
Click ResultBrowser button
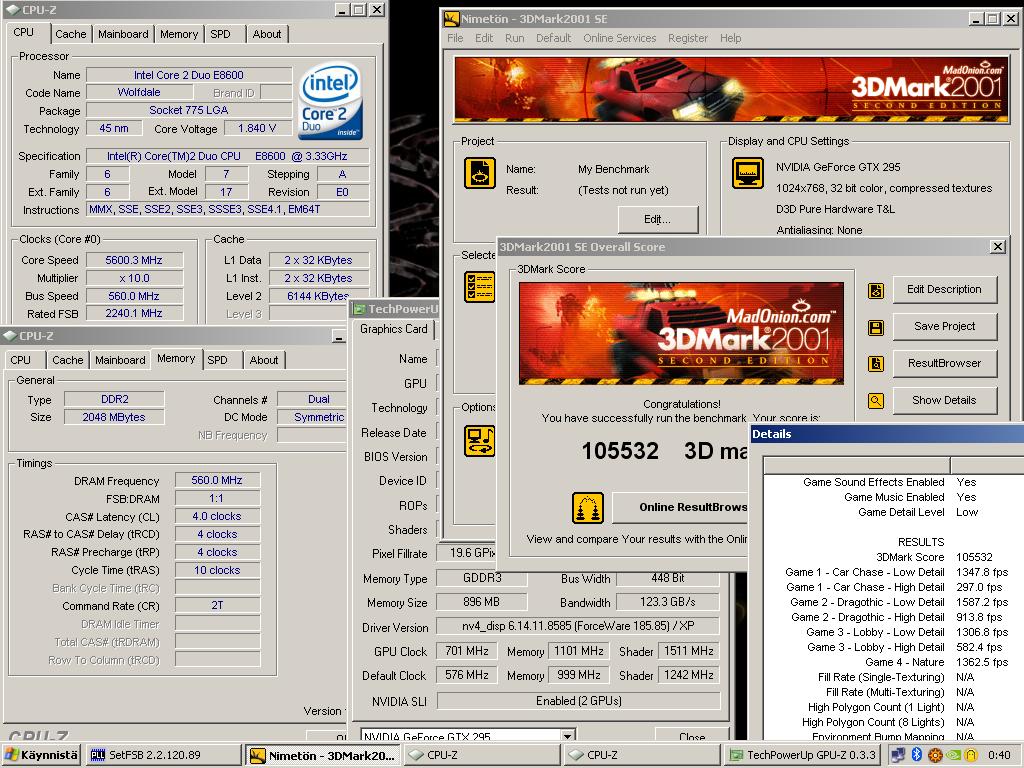pos(944,363)
